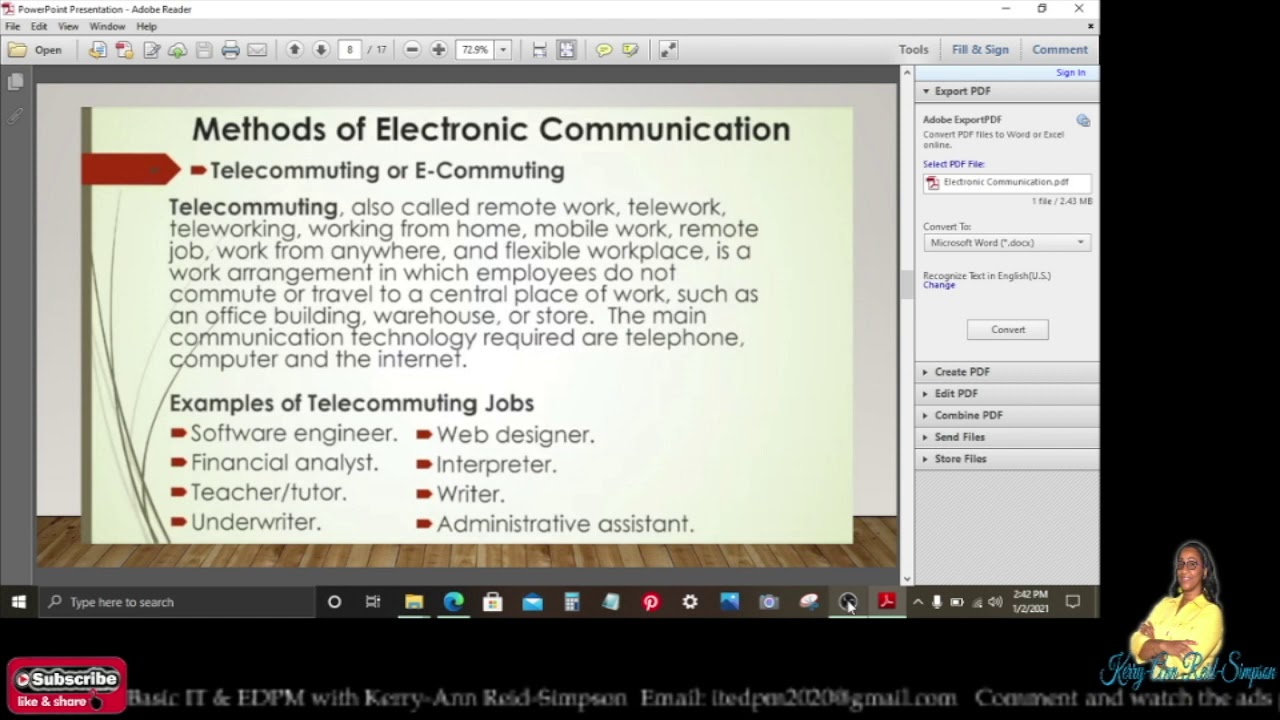Open the Calculator taskbar icon

click(572, 602)
